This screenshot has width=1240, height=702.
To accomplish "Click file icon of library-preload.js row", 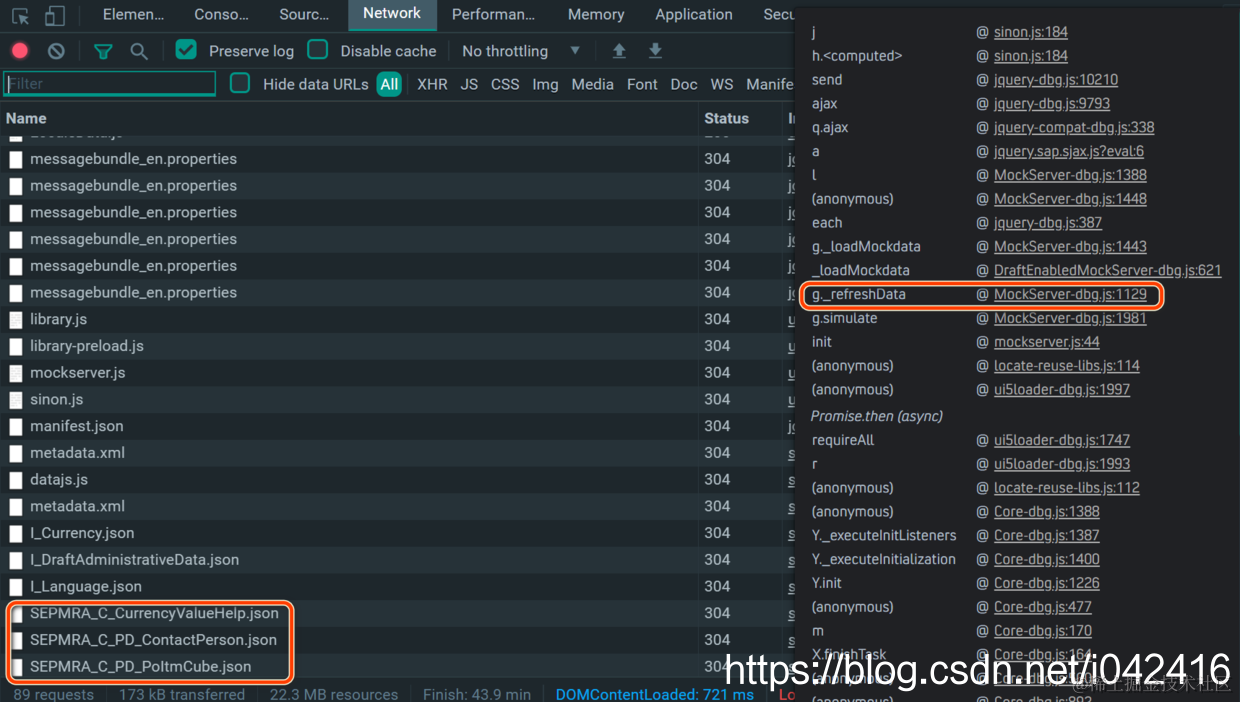I will pyautogui.click(x=15, y=346).
